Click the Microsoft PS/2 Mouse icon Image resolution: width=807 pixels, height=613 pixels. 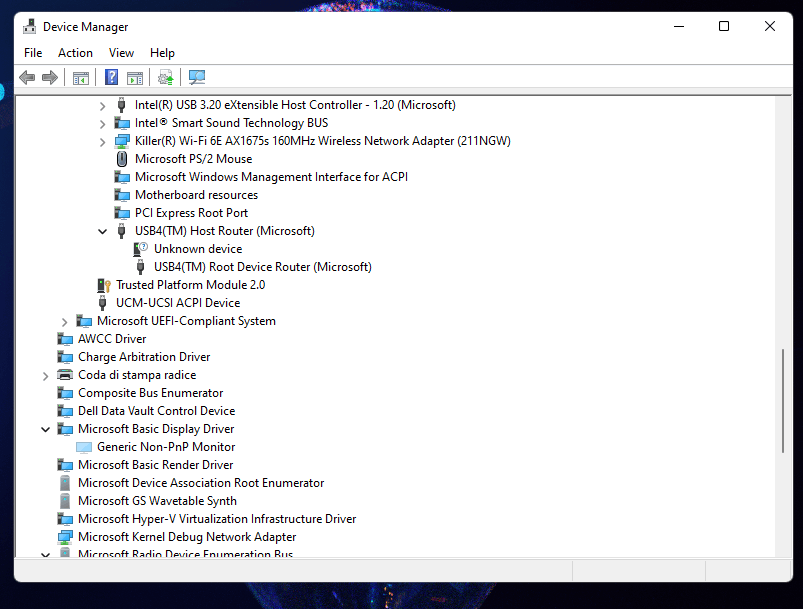(121, 159)
